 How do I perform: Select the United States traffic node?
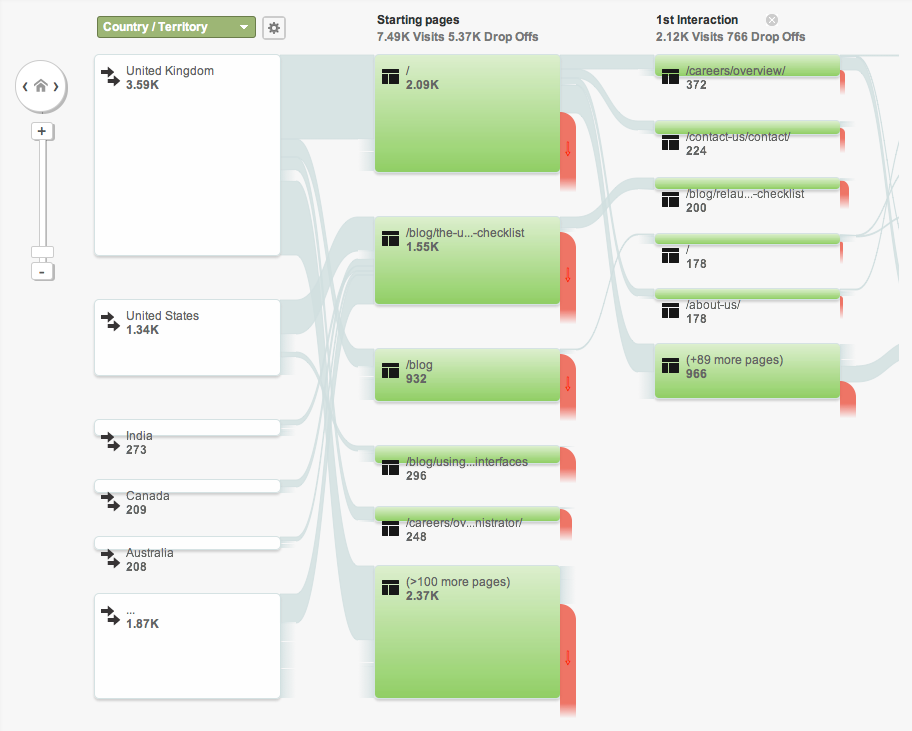pos(187,338)
